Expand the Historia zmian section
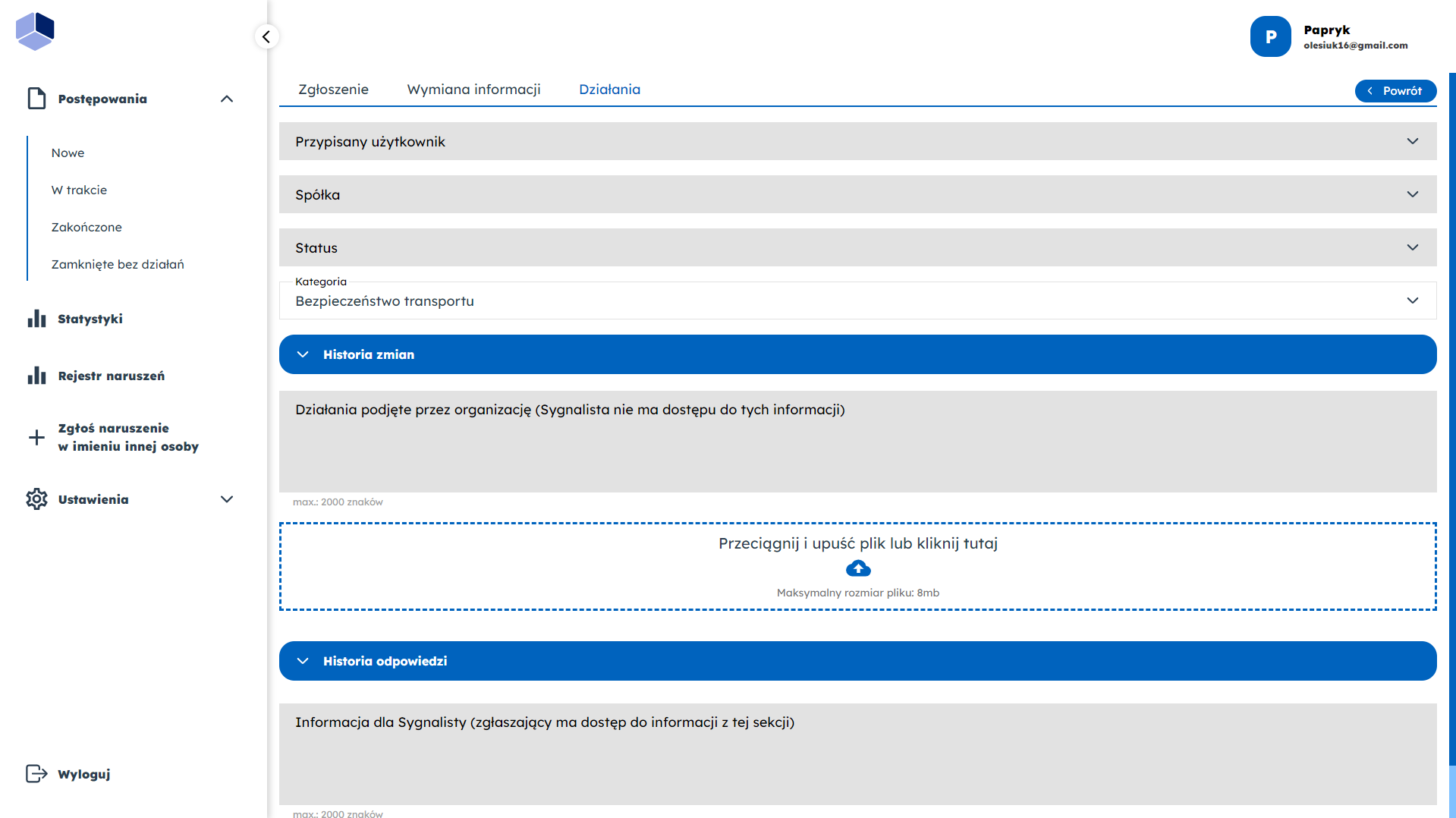This screenshot has width=1456, height=818. [857, 354]
